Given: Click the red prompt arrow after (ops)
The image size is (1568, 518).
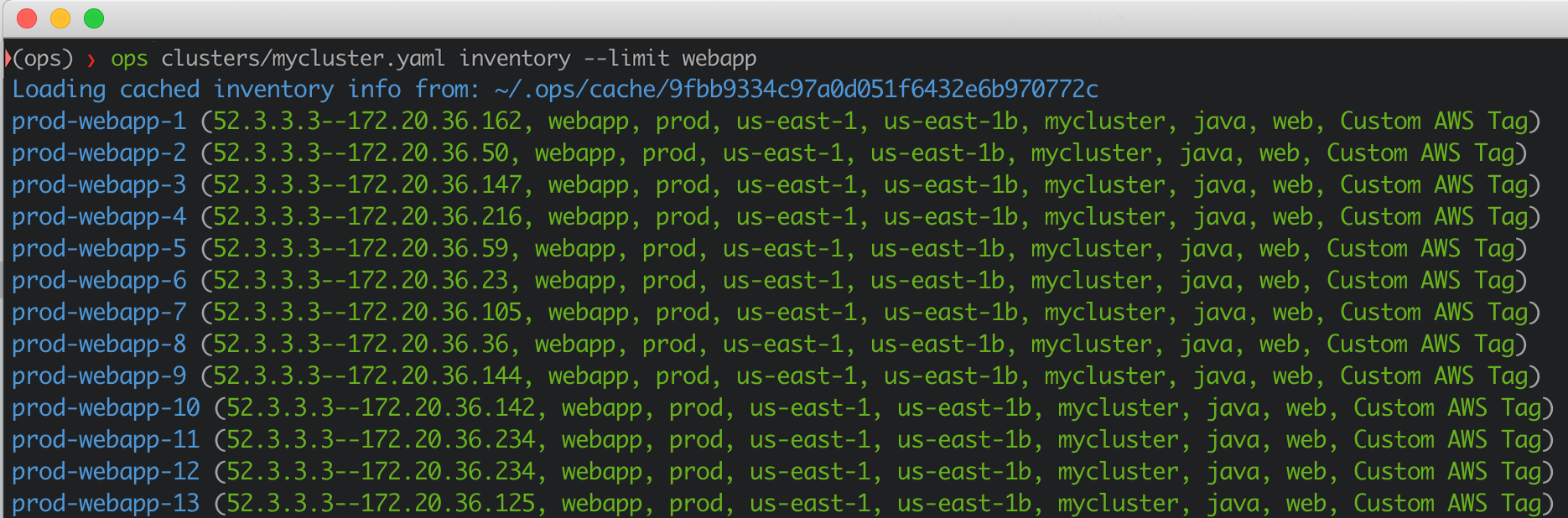Looking at the screenshot, I should coord(91,60).
